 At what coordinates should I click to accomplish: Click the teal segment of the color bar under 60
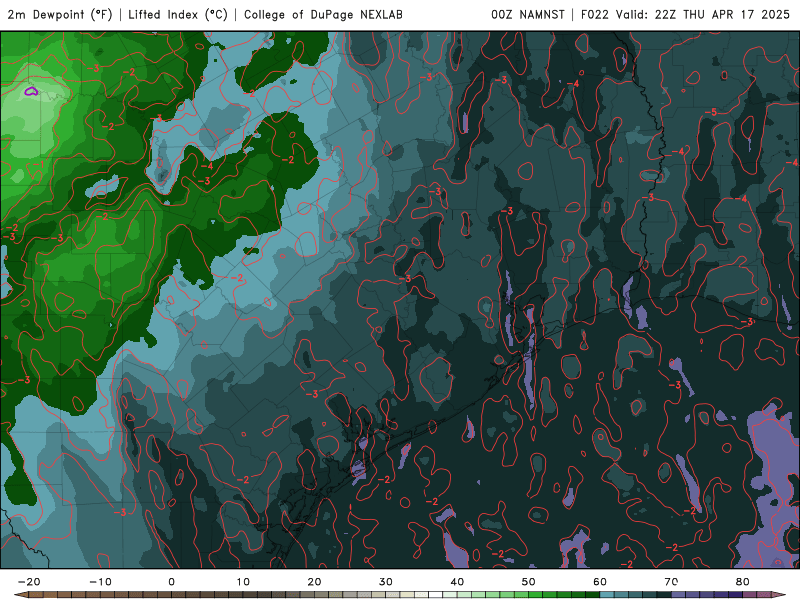tap(607, 595)
